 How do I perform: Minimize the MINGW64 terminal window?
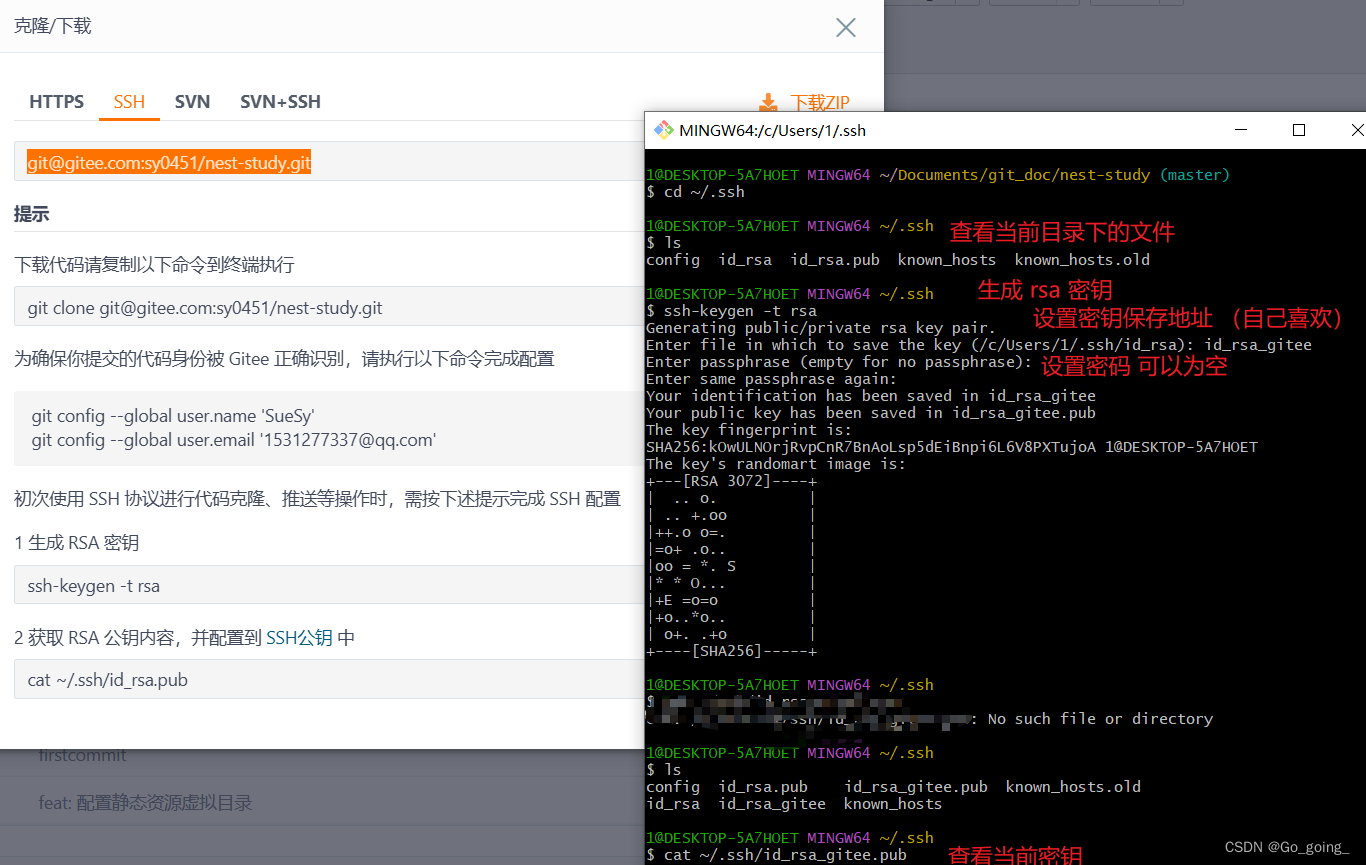tap(1241, 130)
